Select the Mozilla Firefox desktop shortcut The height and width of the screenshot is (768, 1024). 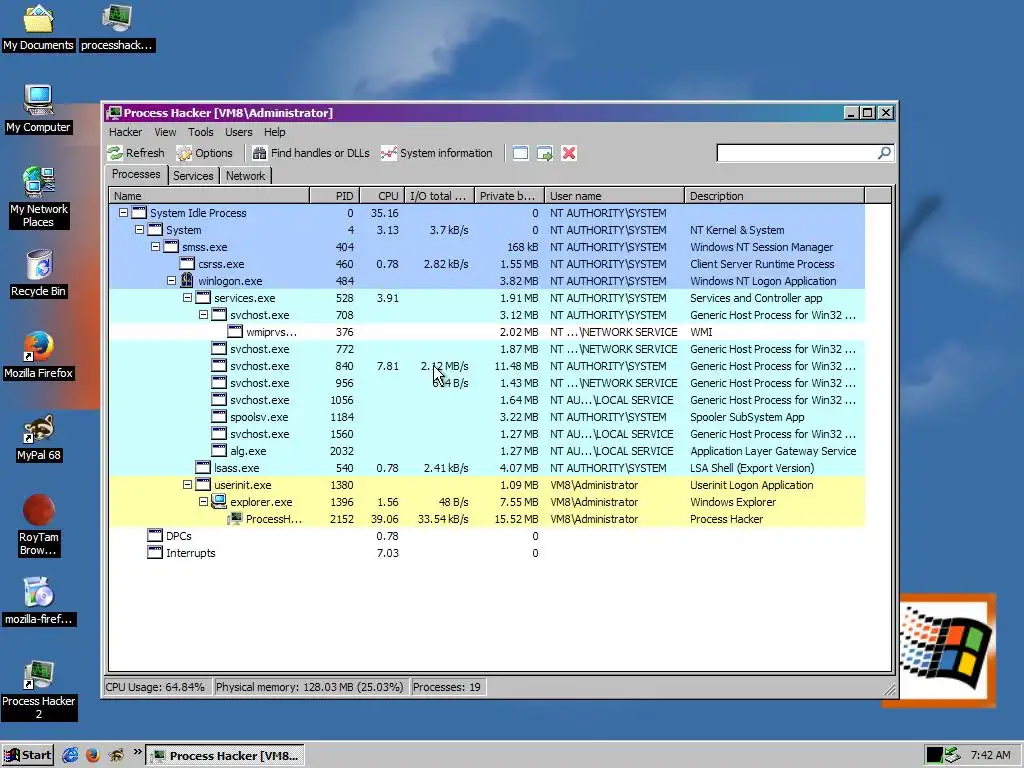[38, 356]
